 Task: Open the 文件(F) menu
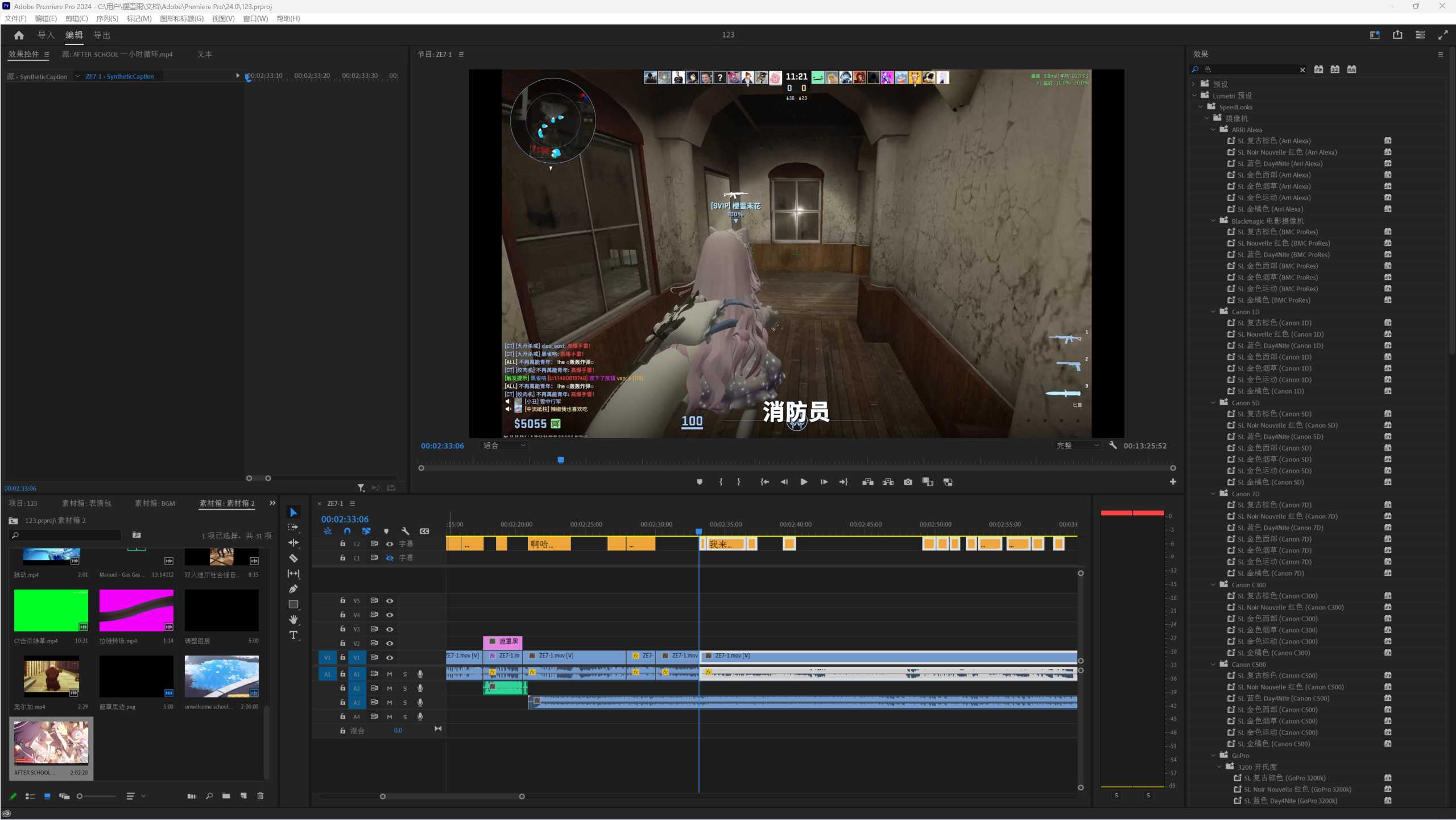tap(16, 19)
